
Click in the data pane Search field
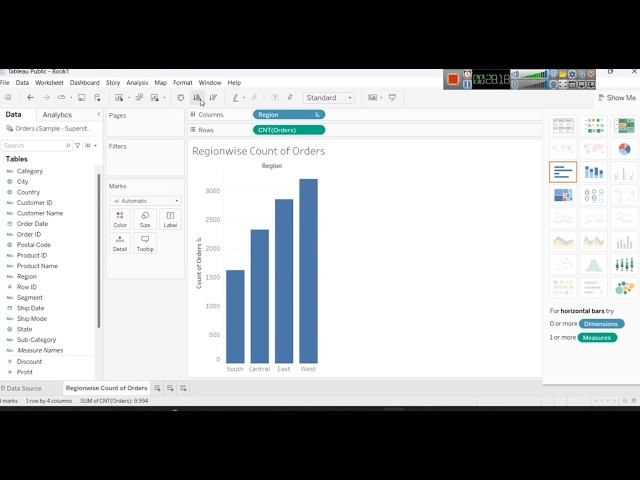point(36,145)
